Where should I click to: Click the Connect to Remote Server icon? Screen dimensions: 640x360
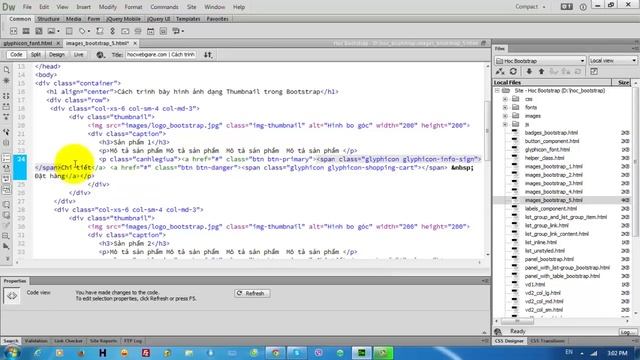pyautogui.click(x=500, y=71)
